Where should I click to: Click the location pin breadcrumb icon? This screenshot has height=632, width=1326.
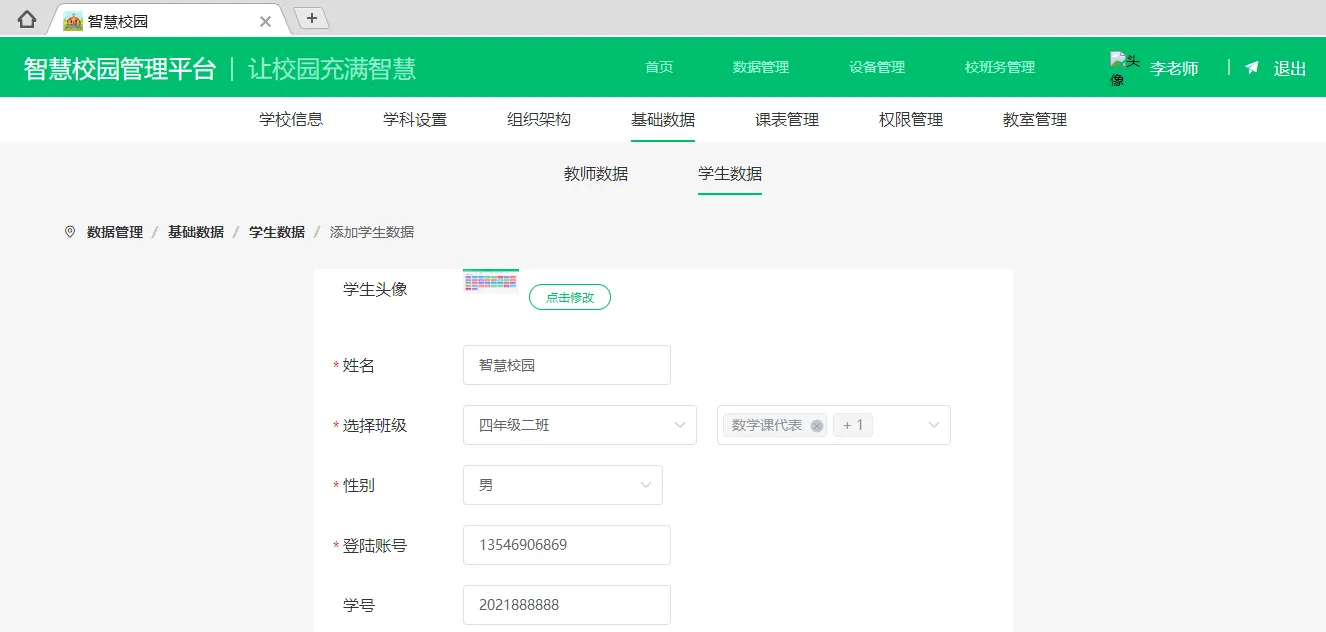click(69, 232)
